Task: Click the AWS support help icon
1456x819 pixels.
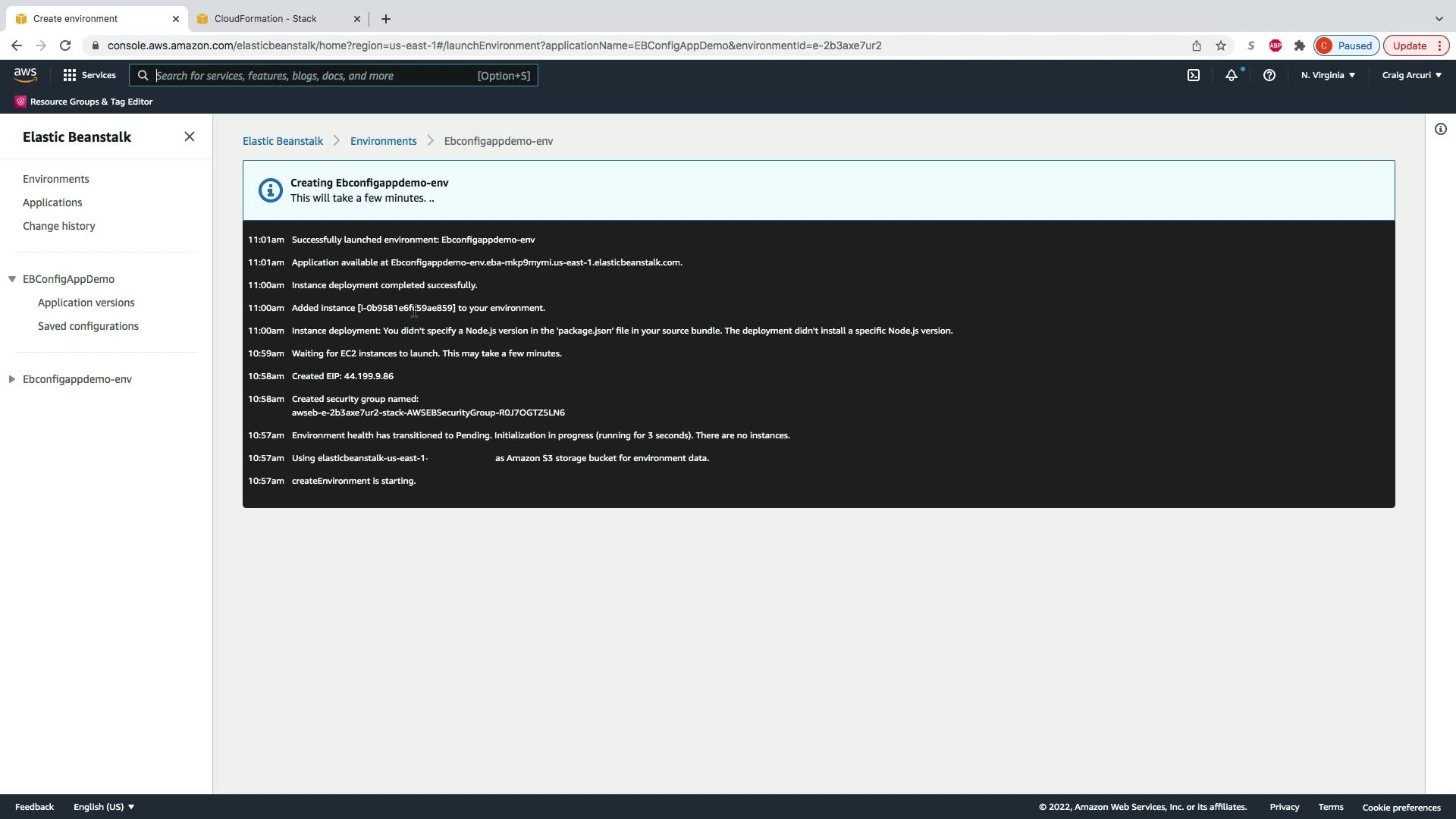Action: [1269, 75]
